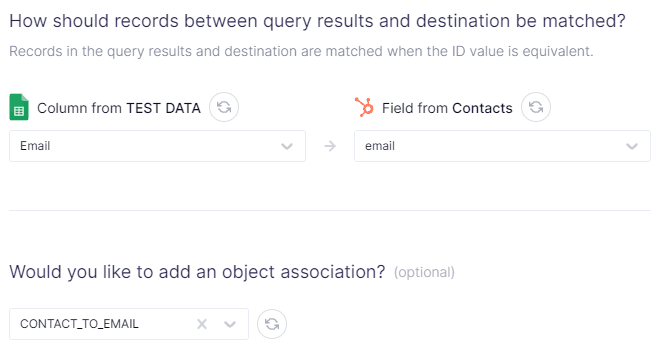Open the source Email column dropdown
666x362 pixels.
158,146
